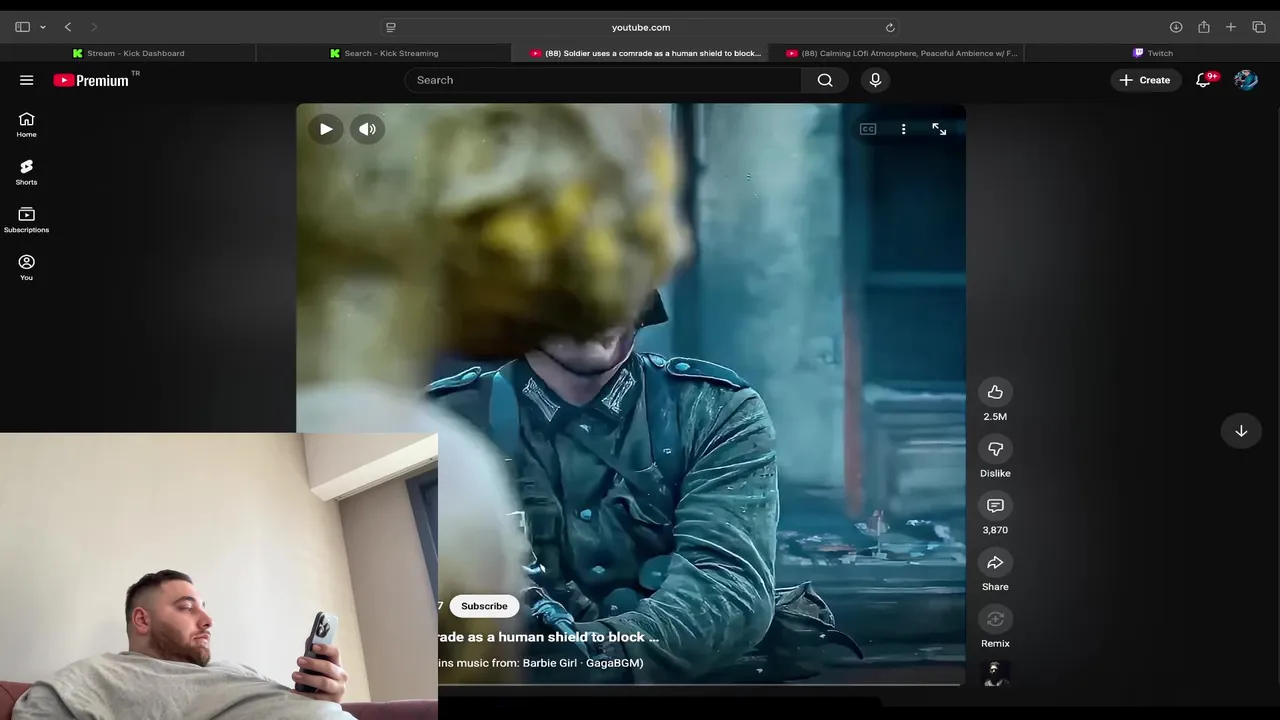Image resolution: width=1280 pixels, height=720 pixels.
Task: Open Subscriptions in the sidebar
Action: click(26, 220)
